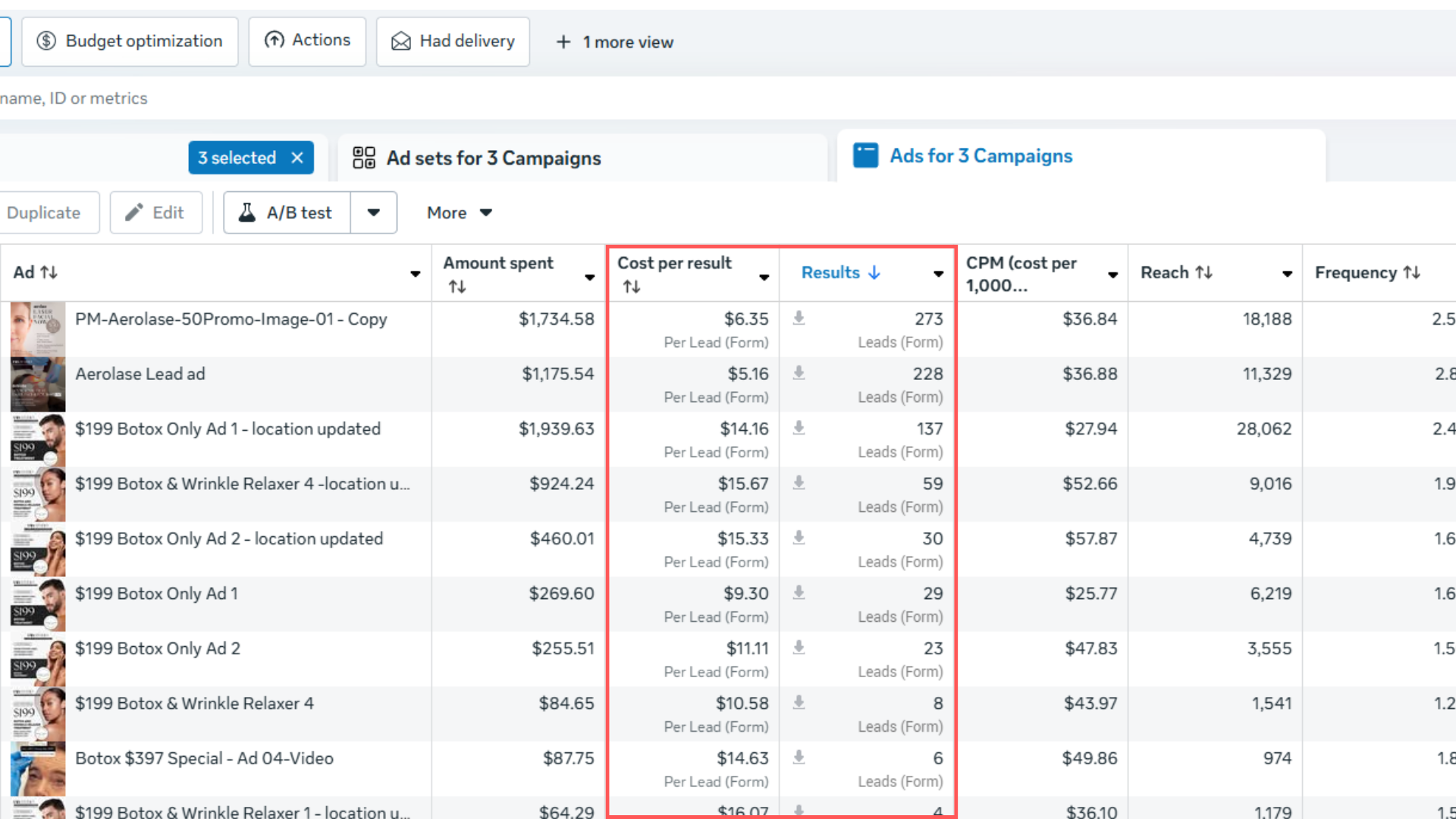Click the $5.16 cost per result value
This screenshot has height=819, width=1456.
[748, 374]
